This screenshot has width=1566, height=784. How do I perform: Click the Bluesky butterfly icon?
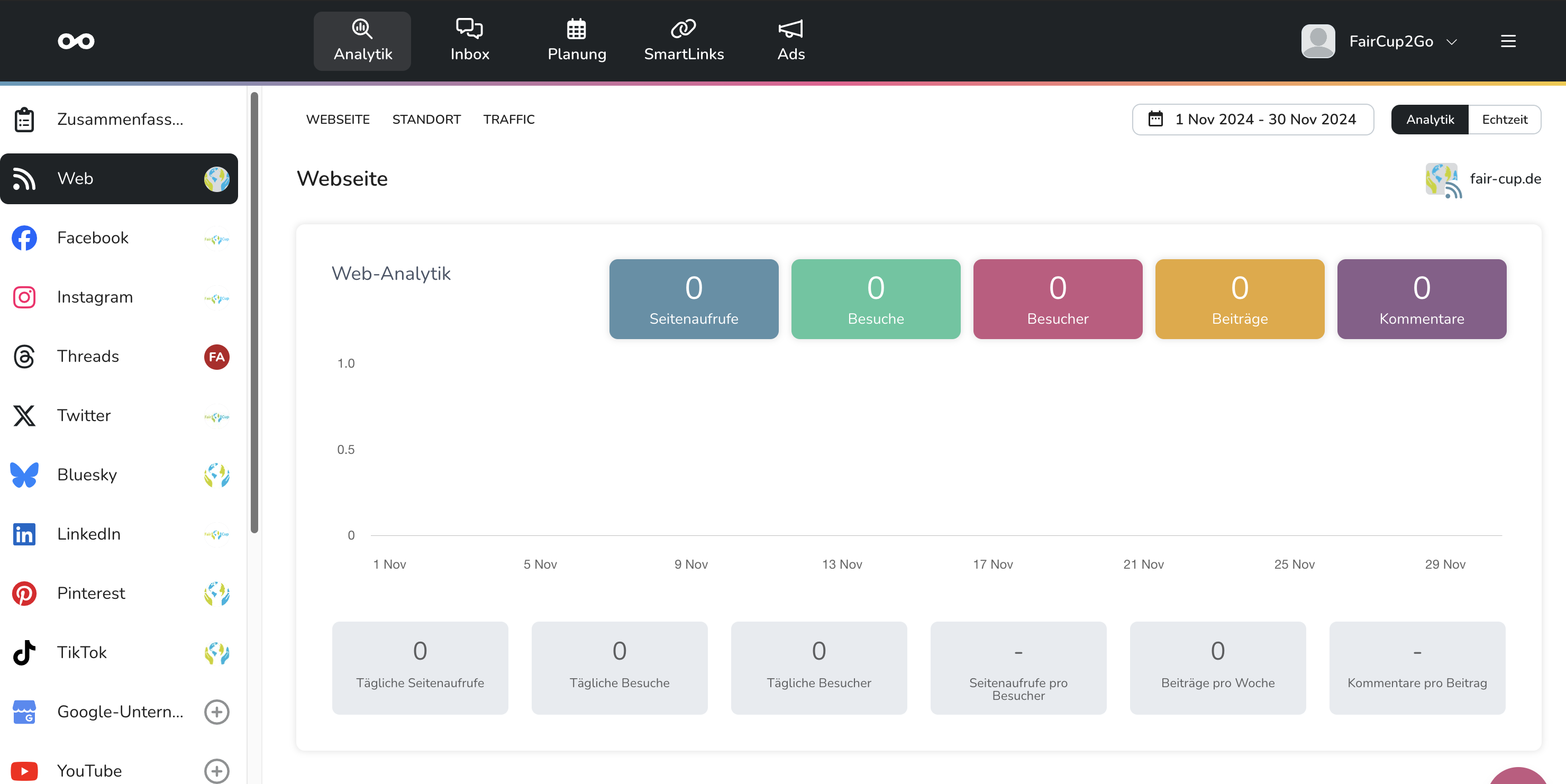pos(24,475)
